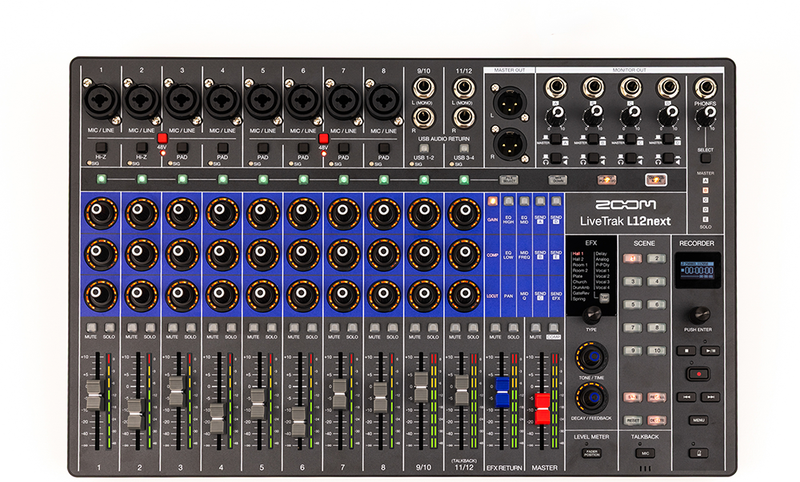Choose scene 2 button
The image size is (800, 482).
(x=657, y=258)
